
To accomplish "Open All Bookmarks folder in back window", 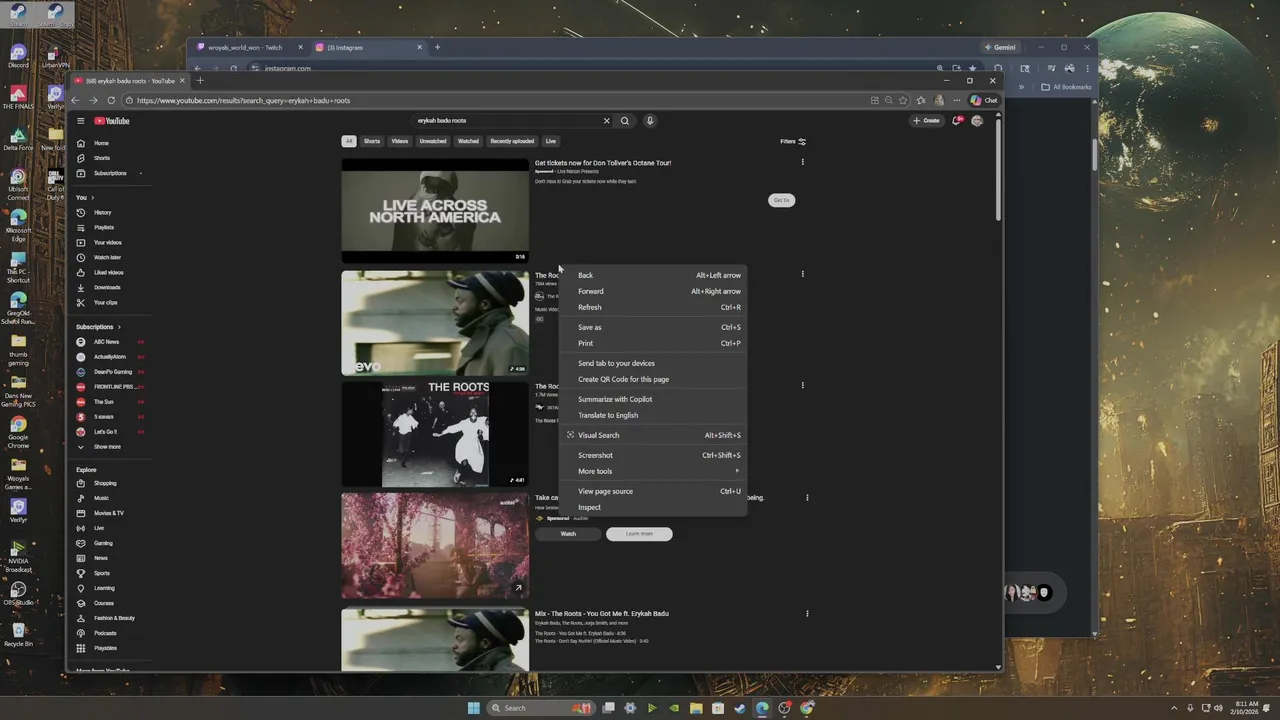I will [1066, 87].
